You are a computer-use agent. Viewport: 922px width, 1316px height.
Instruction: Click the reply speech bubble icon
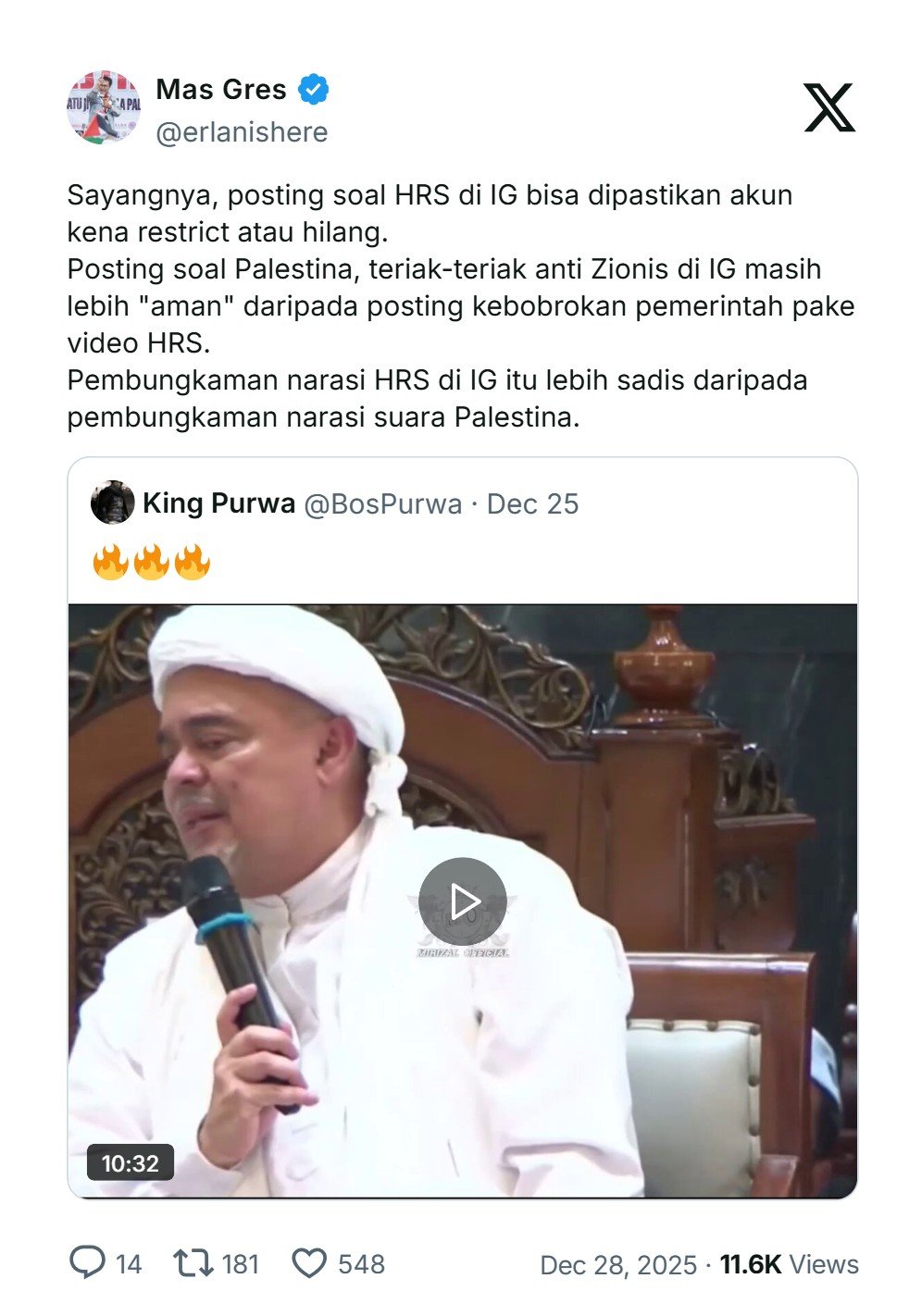[x=88, y=1263]
